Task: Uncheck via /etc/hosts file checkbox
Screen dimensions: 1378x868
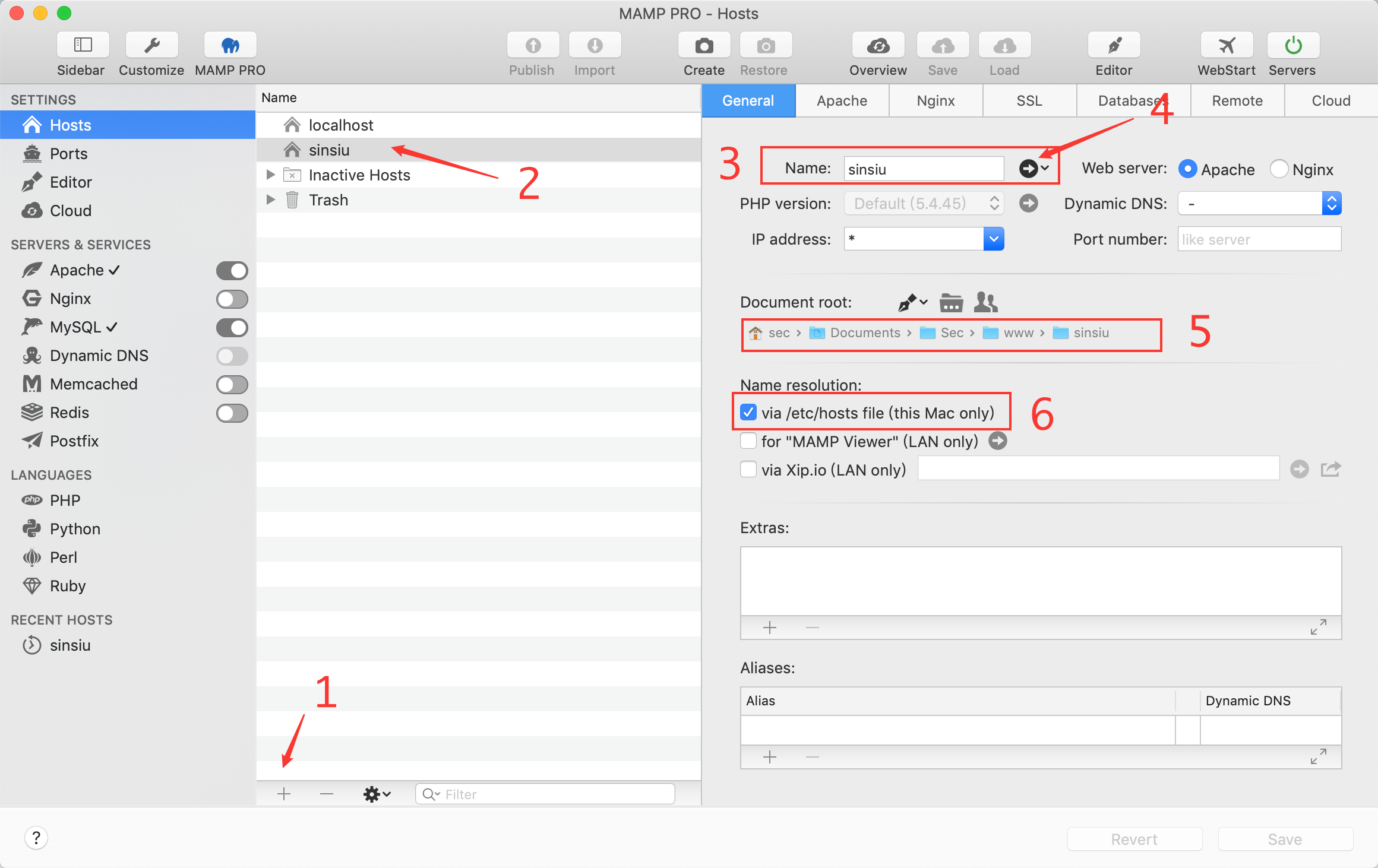Action: point(748,412)
